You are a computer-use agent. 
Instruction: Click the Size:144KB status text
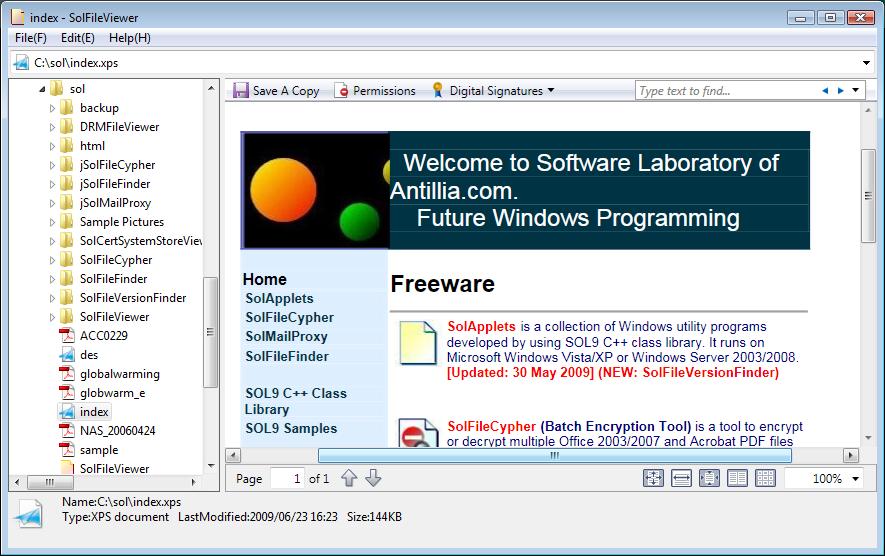pos(374,516)
